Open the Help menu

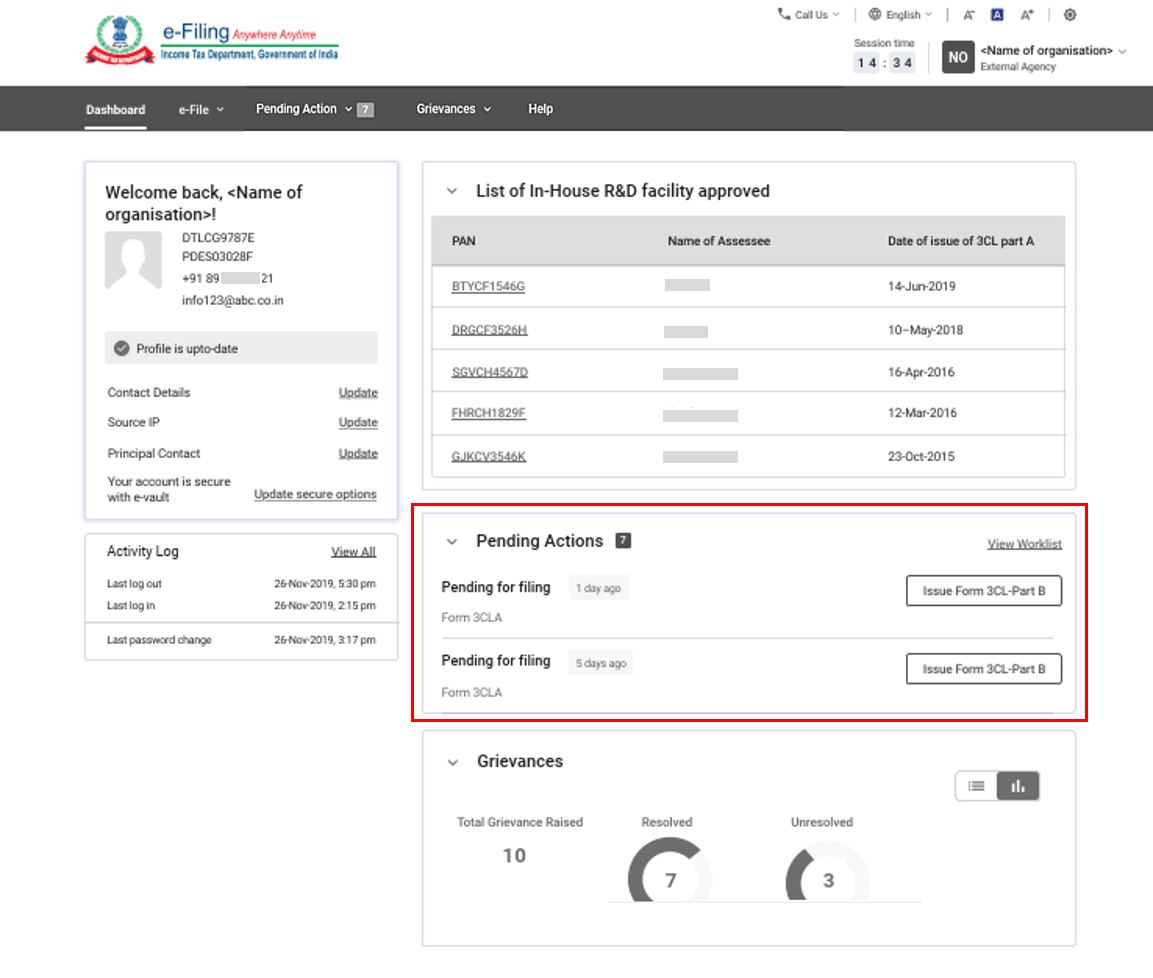coord(540,109)
